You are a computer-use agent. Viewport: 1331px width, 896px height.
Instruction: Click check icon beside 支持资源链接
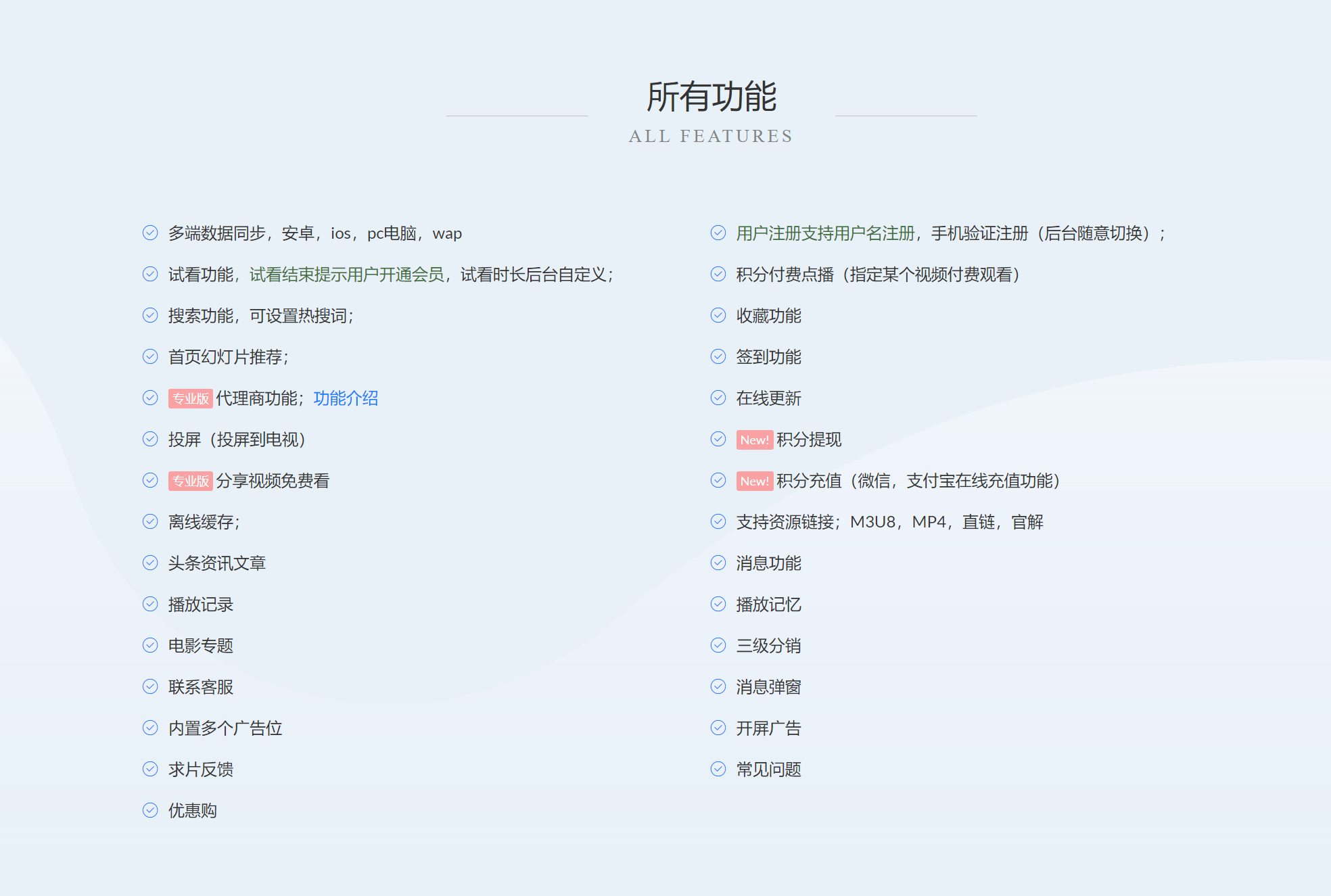click(718, 522)
